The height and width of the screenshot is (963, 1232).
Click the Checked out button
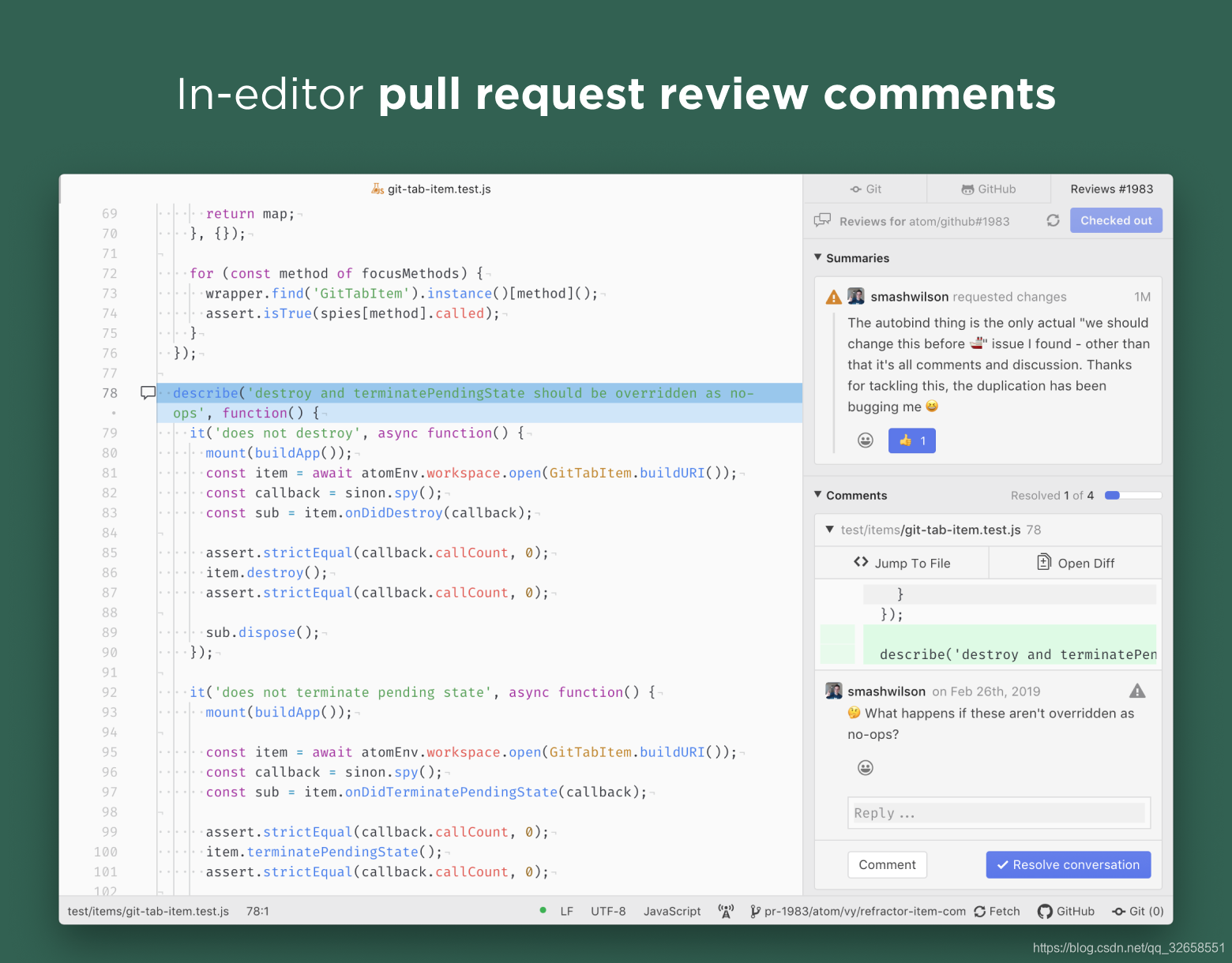1116,220
